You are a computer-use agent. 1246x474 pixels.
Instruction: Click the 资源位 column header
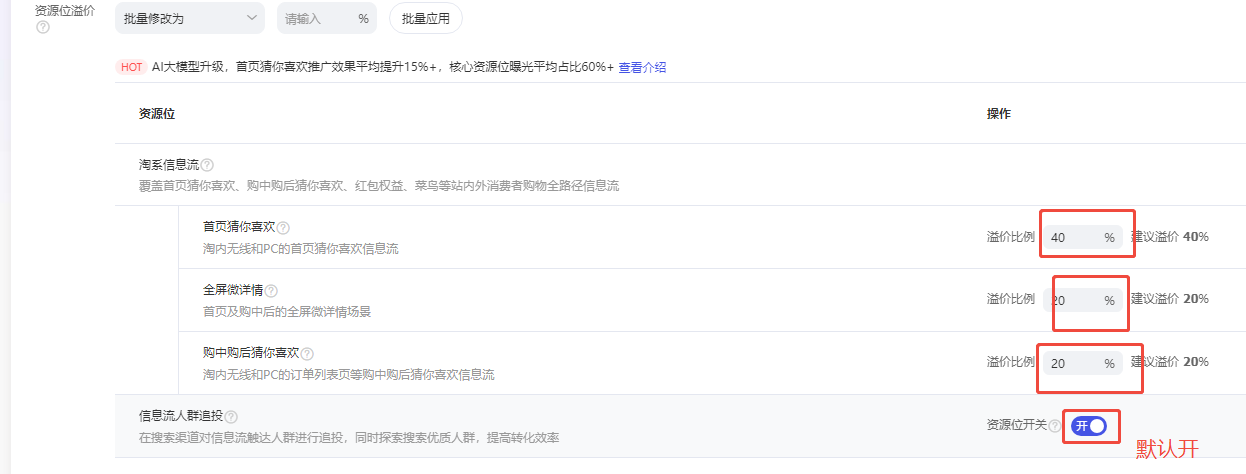click(x=157, y=114)
